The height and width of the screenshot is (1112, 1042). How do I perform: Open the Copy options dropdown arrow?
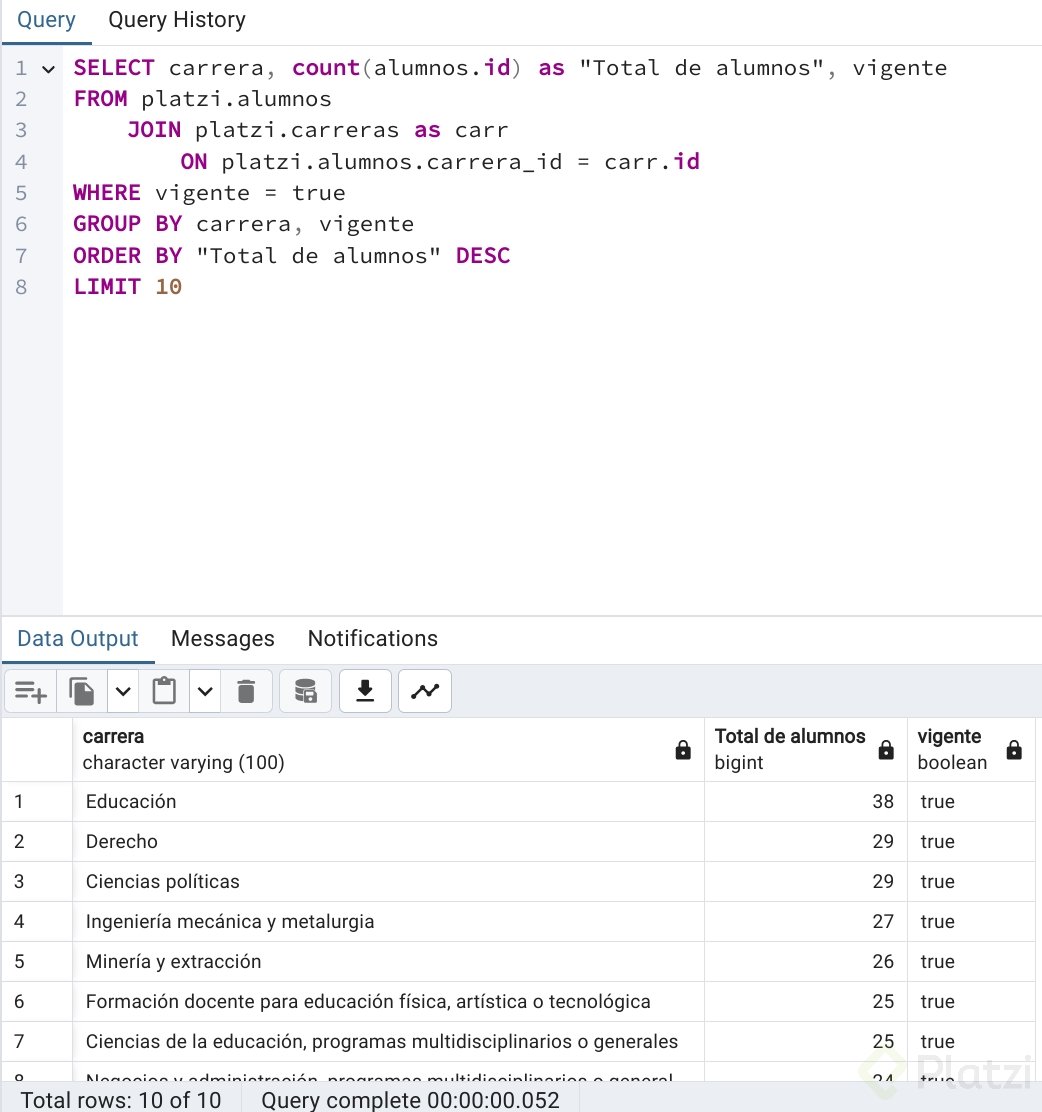pyautogui.click(x=123, y=691)
